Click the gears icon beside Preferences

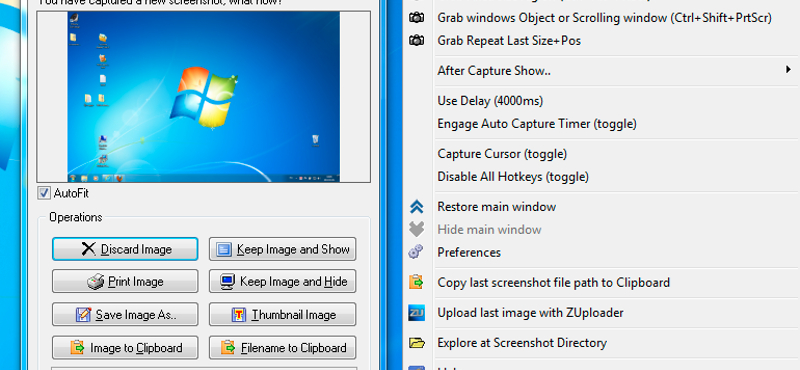[416, 252]
